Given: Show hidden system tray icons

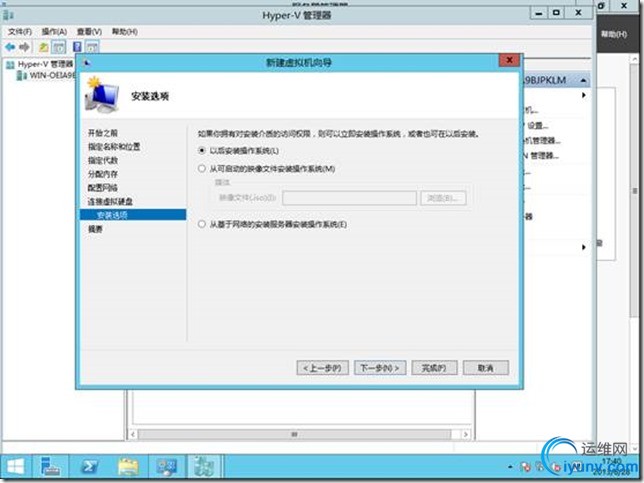Looking at the screenshot, I should tap(510, 467).
